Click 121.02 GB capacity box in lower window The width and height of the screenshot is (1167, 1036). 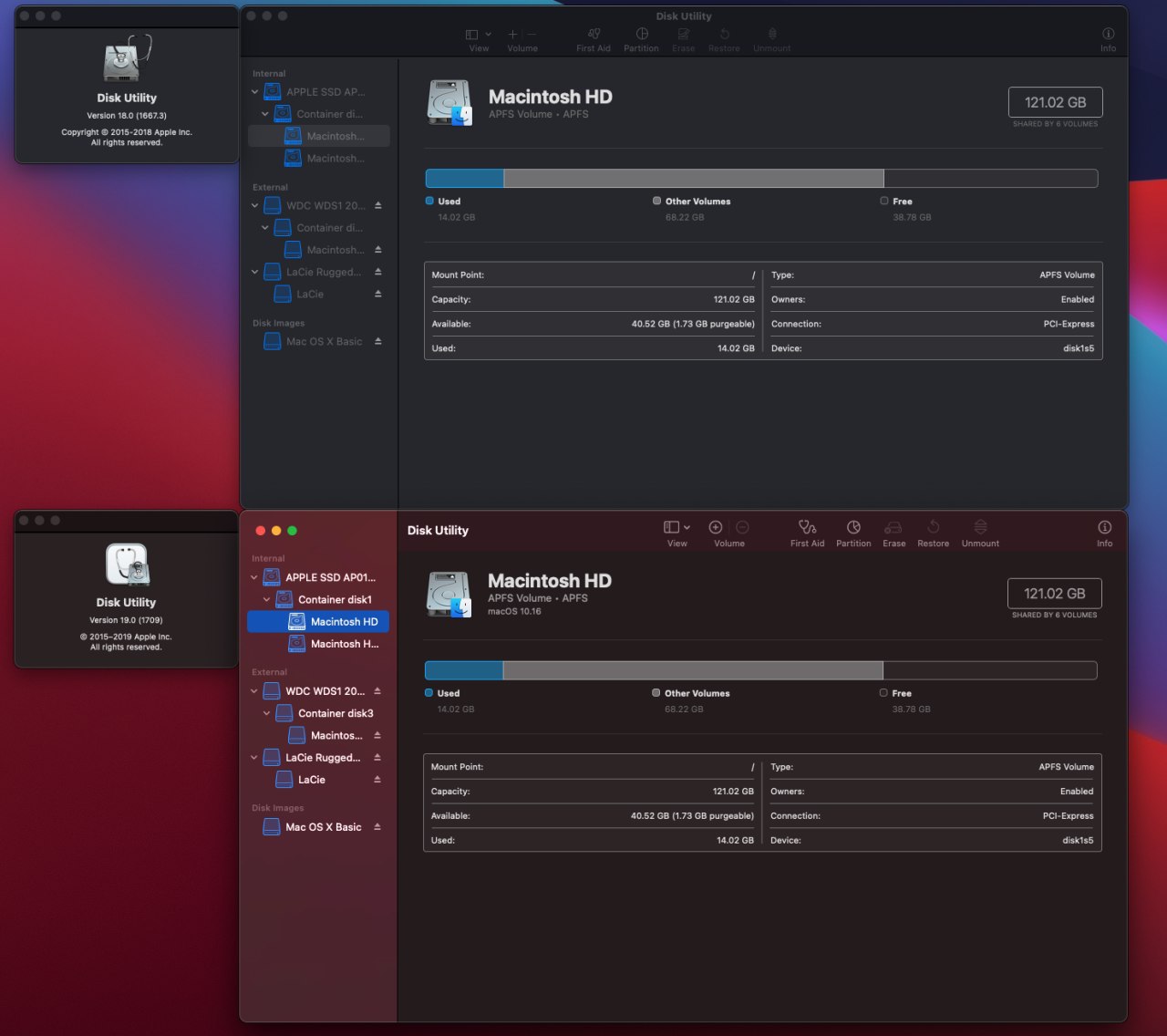click(1054, 594)
